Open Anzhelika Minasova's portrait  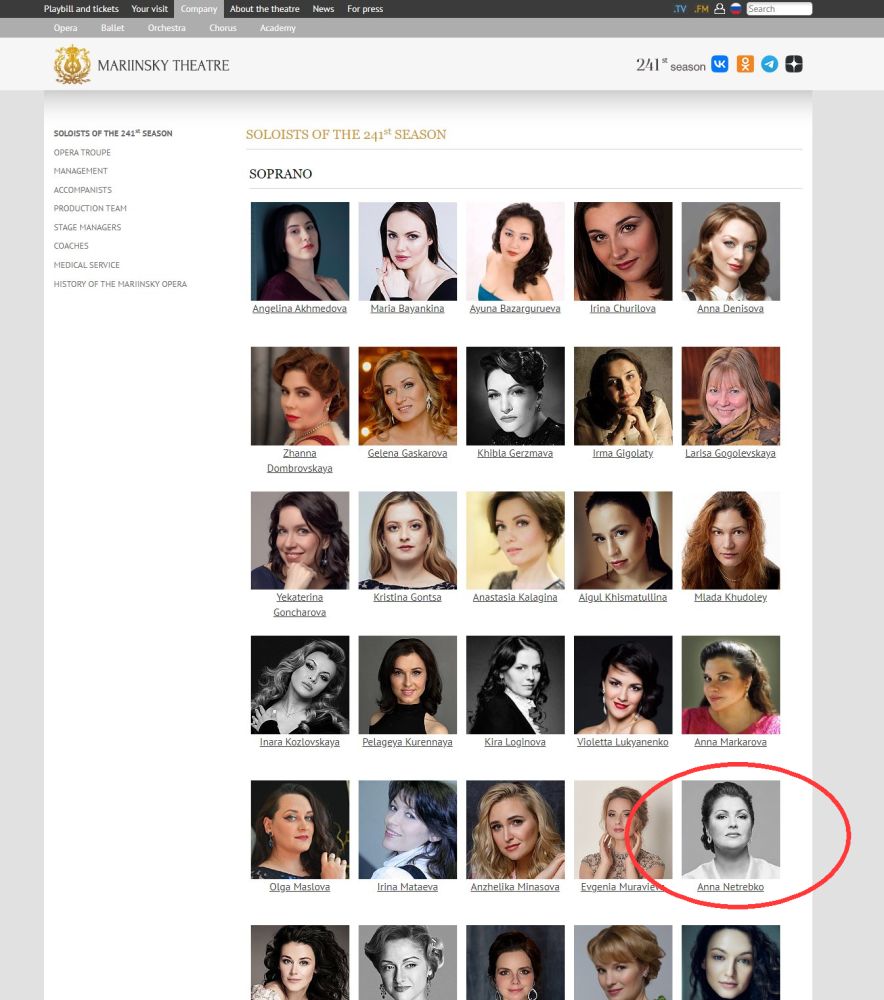[515, 830]
